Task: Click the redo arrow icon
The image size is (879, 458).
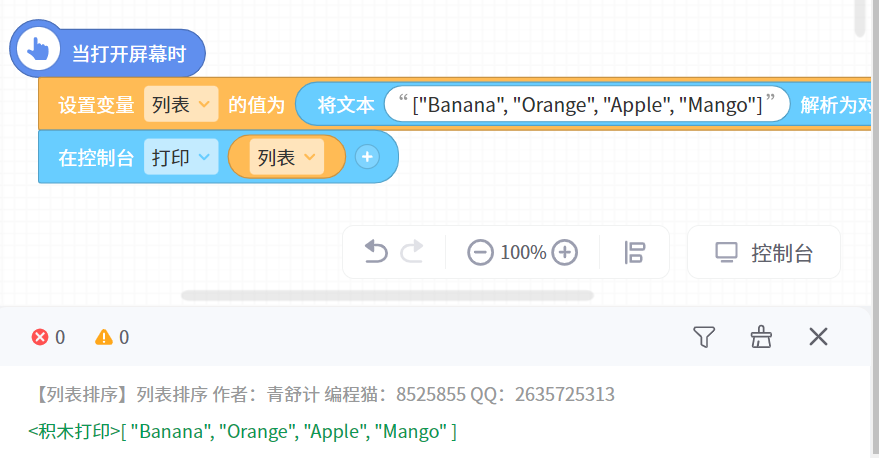Action: click(412, 252)
